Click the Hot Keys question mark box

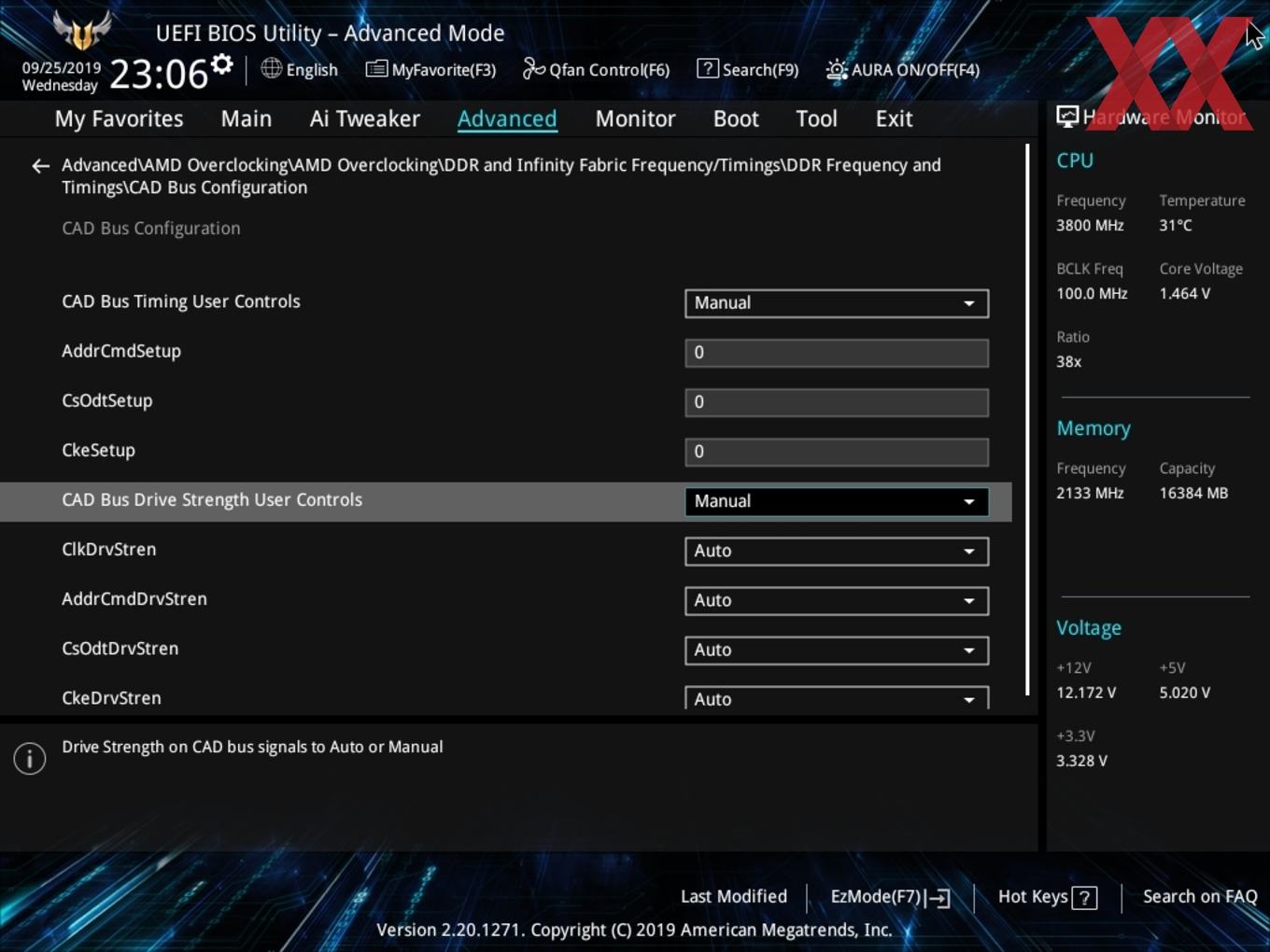click(x=1084, y=898)
